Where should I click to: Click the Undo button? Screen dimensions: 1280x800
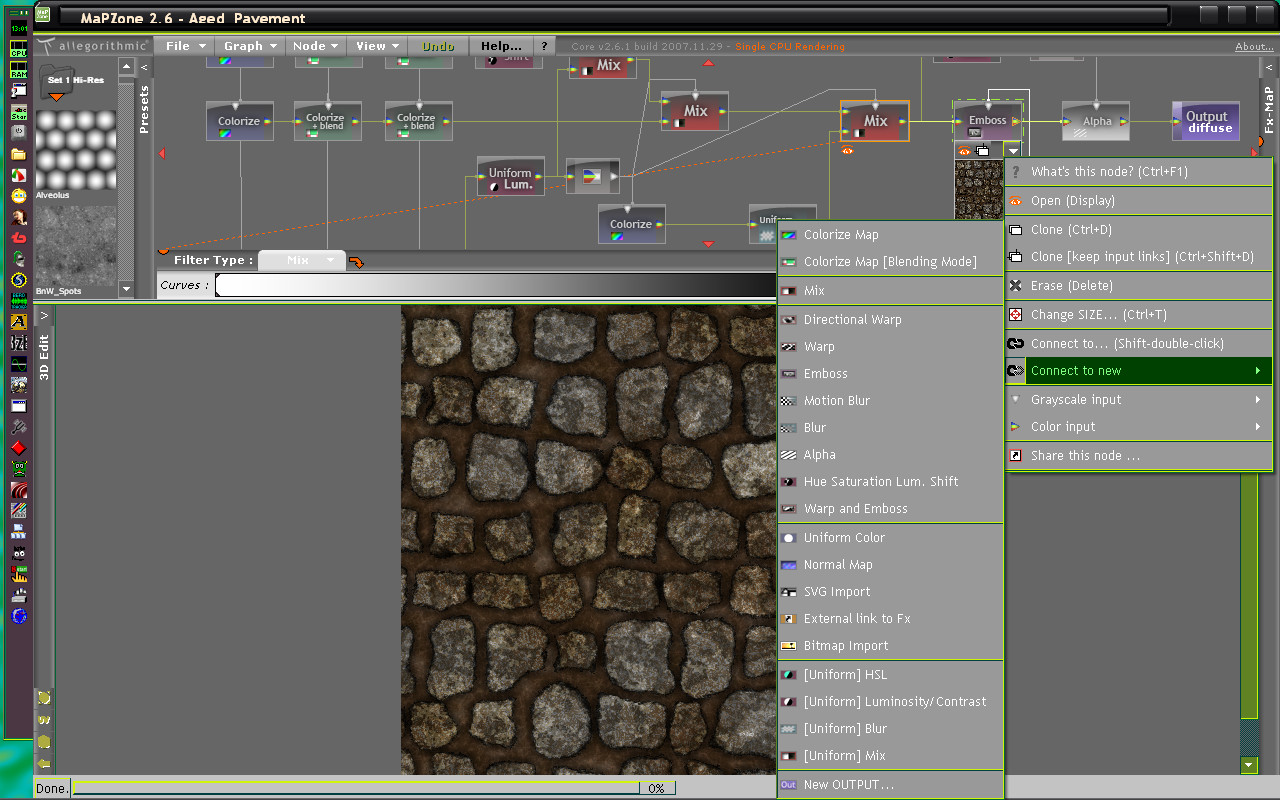(x=438, y=46)
